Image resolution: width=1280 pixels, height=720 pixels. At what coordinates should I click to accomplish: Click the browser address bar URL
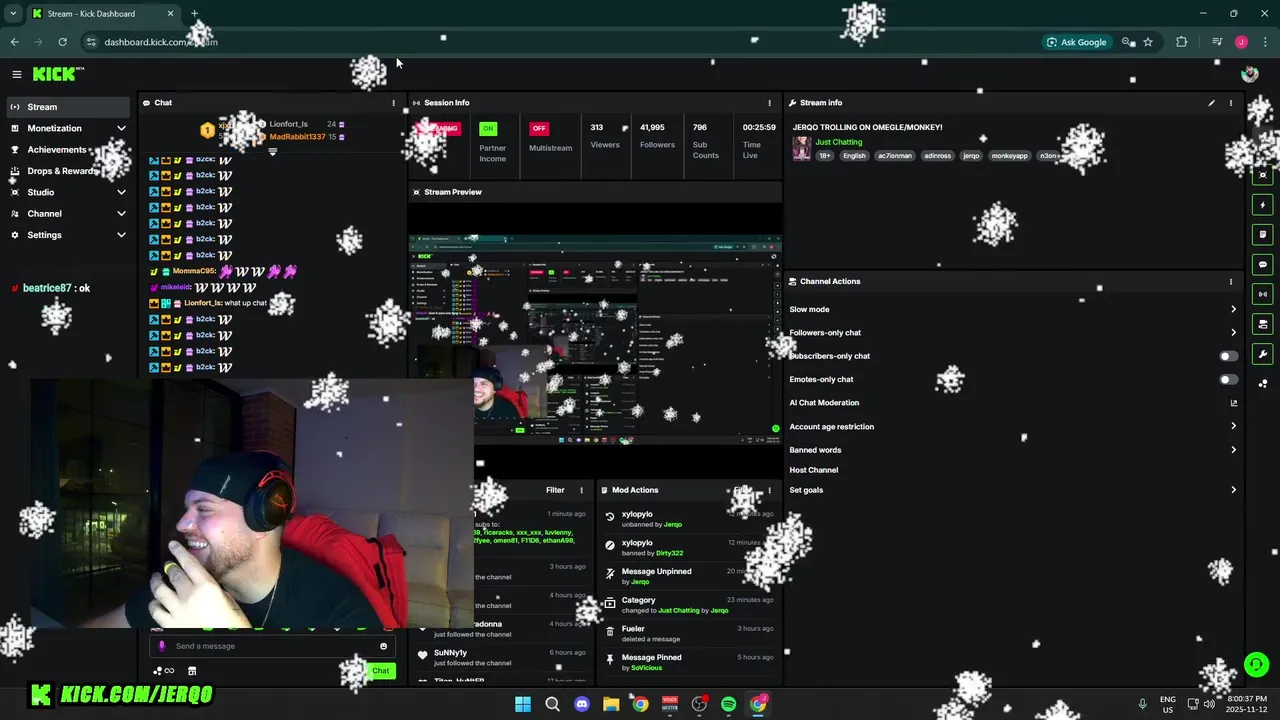161,42
